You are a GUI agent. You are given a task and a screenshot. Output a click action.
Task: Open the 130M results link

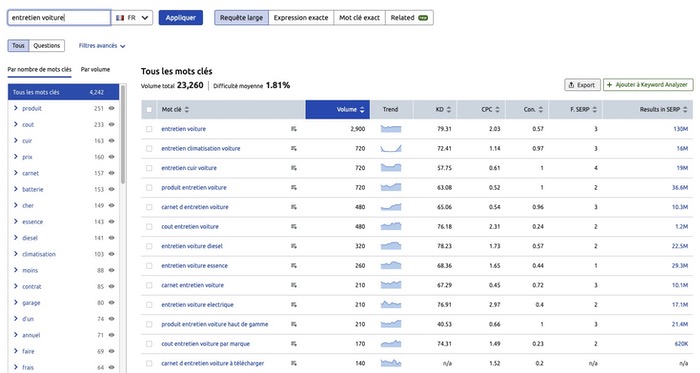point(680,129)
